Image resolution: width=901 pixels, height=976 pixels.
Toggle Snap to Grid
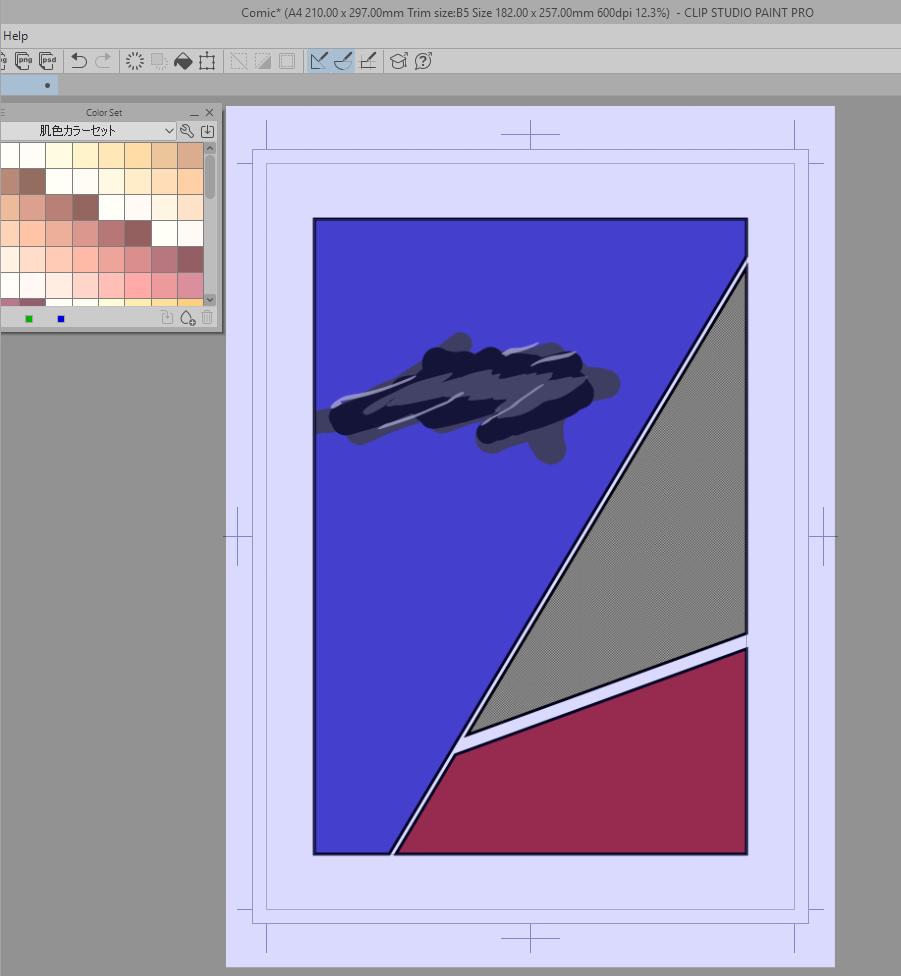pos(368,61)
